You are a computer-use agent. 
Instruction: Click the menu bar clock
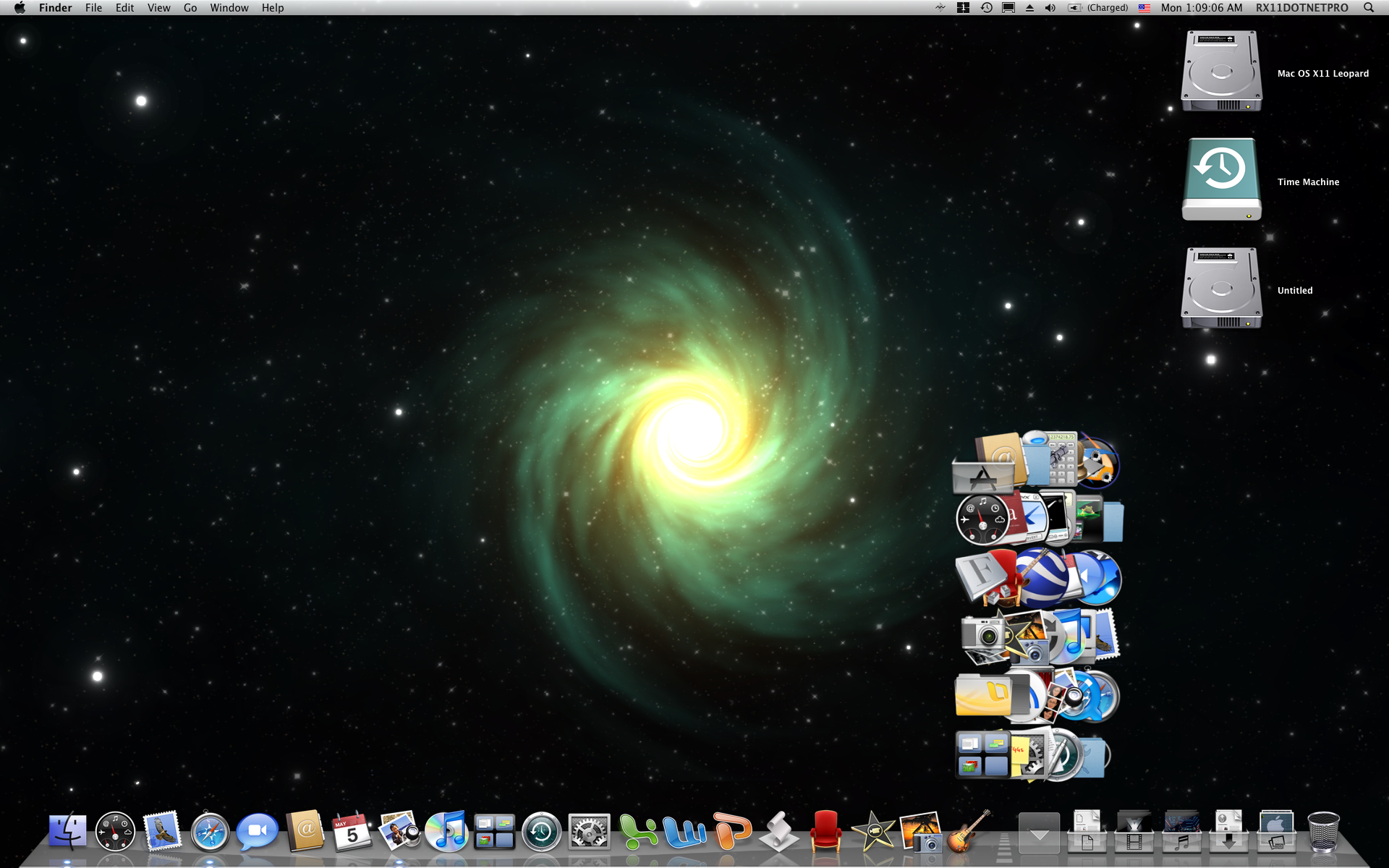click(x=1202, y=8)
